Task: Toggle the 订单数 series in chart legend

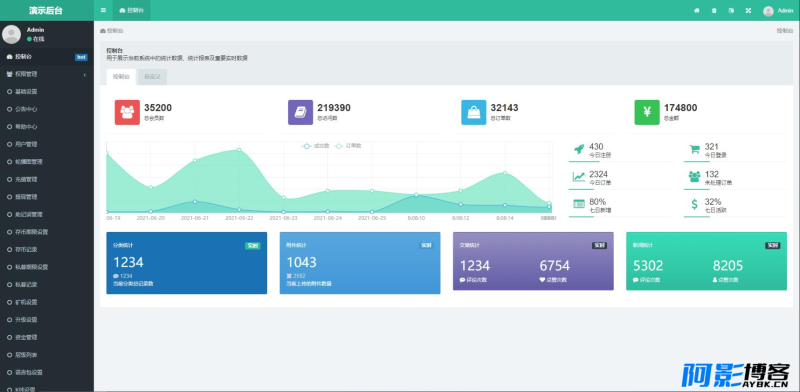Action: click(x=348, y=146)
